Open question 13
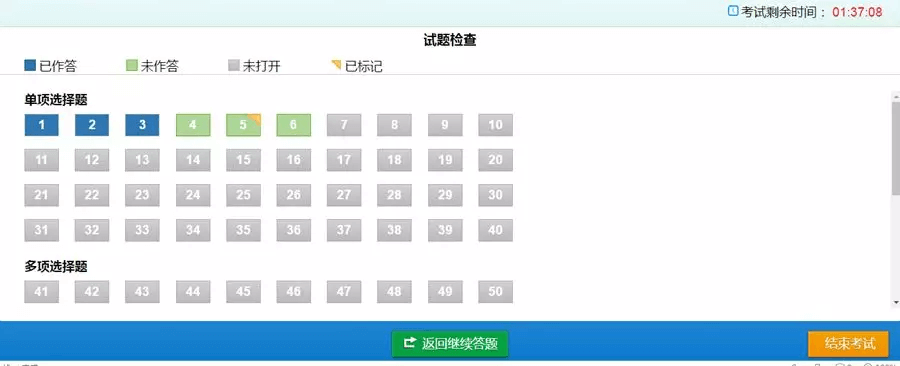900x366 pixels. (142, 160)
